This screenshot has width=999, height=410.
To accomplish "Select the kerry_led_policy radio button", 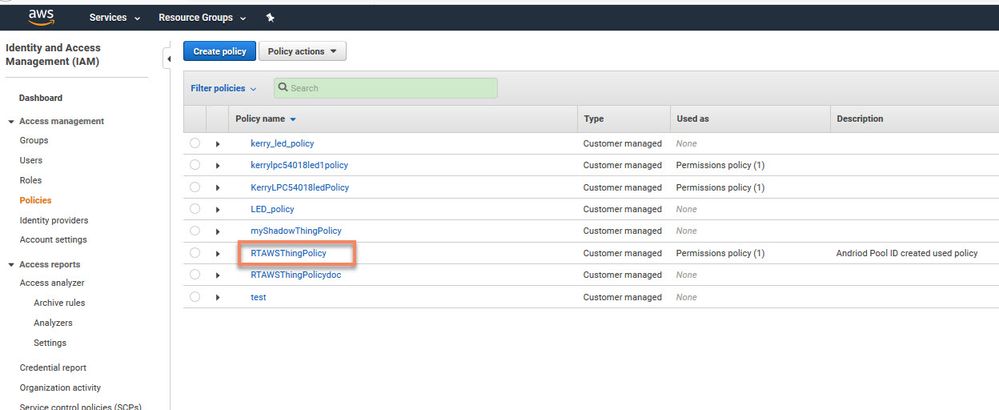I will click(x=195, y=144).
